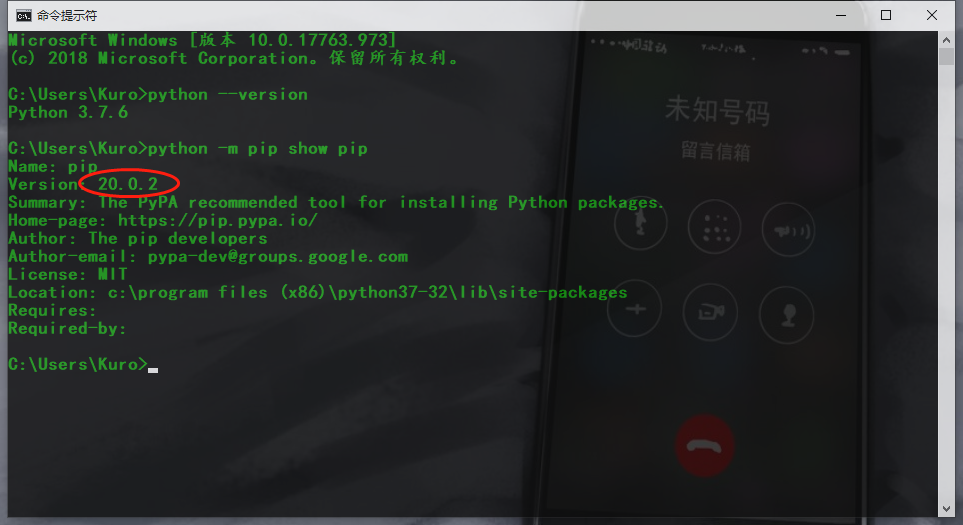Click the pypa-dev@groups.google.com email text
This screenshot has height=525, width=963.
278,257
